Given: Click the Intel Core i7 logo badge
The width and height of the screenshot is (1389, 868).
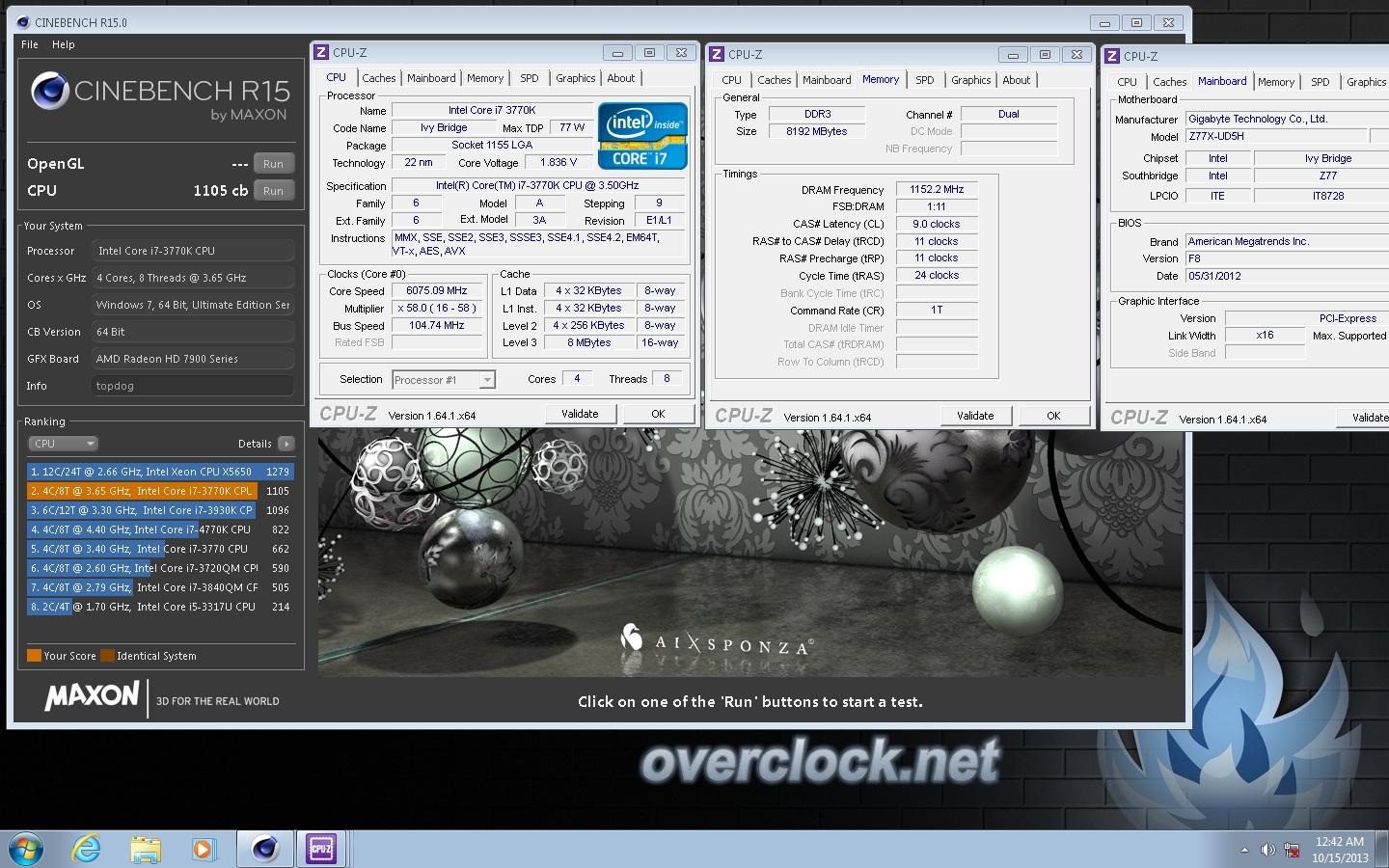Looking at the screenshot, I should (x=642, y=136).
